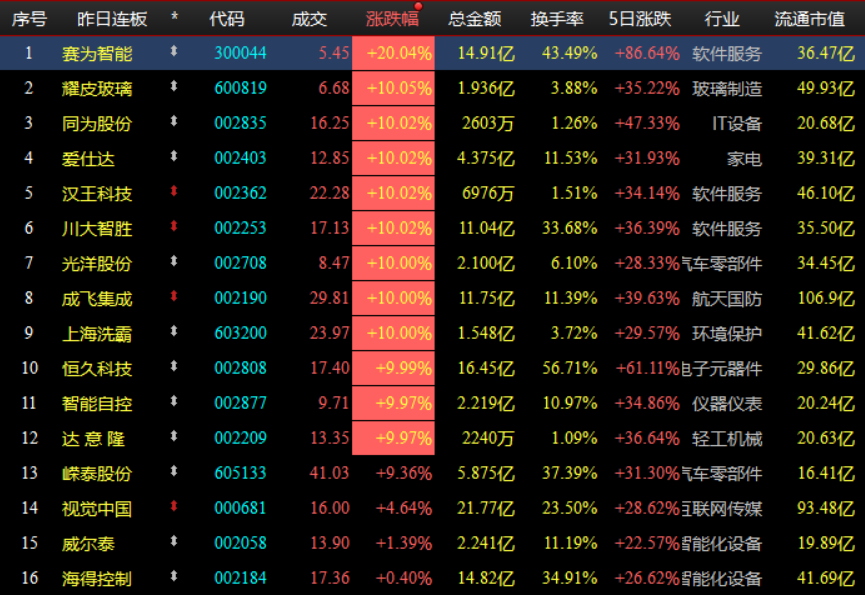Click the marker arrow icon in 嵘泰股份 row
This screenshot has width=865, height=595.
[174, 471]
